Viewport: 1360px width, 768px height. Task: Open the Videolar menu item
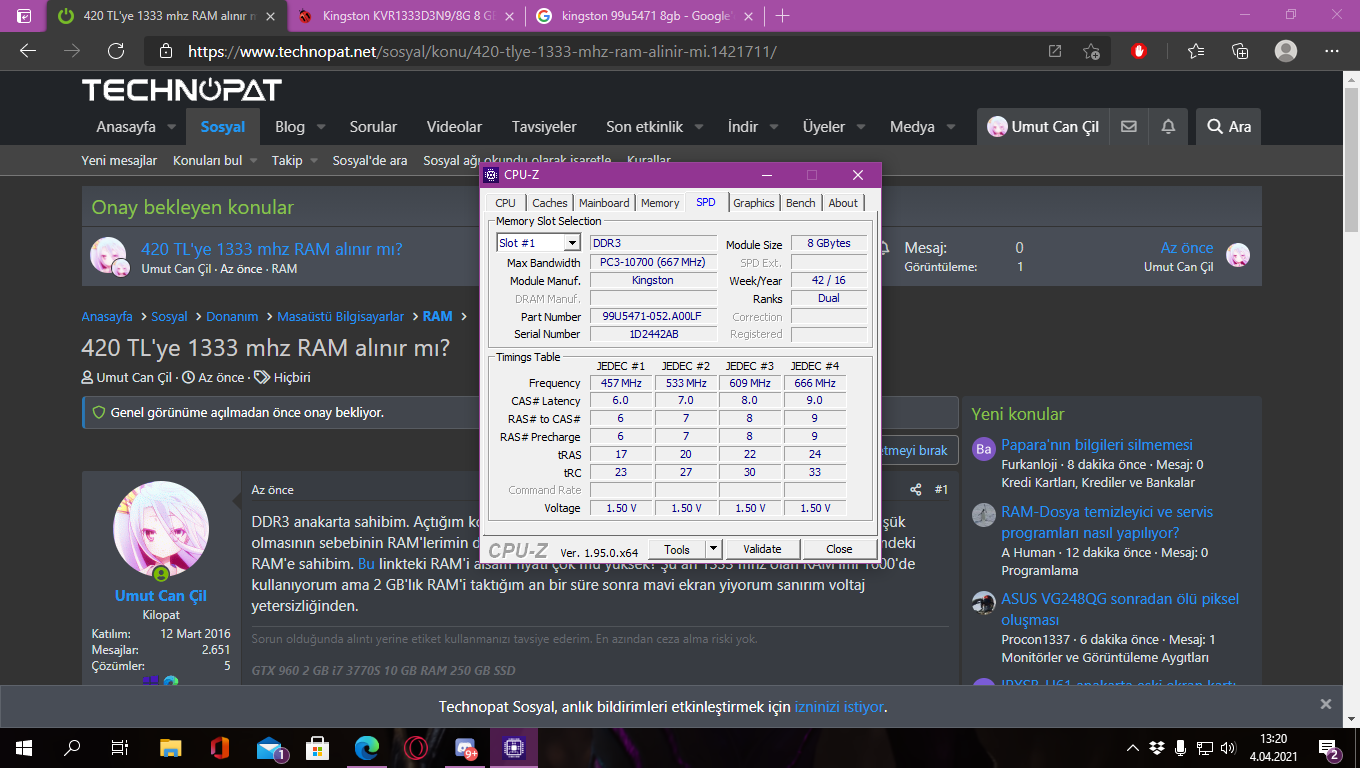[x=454, y=127]
